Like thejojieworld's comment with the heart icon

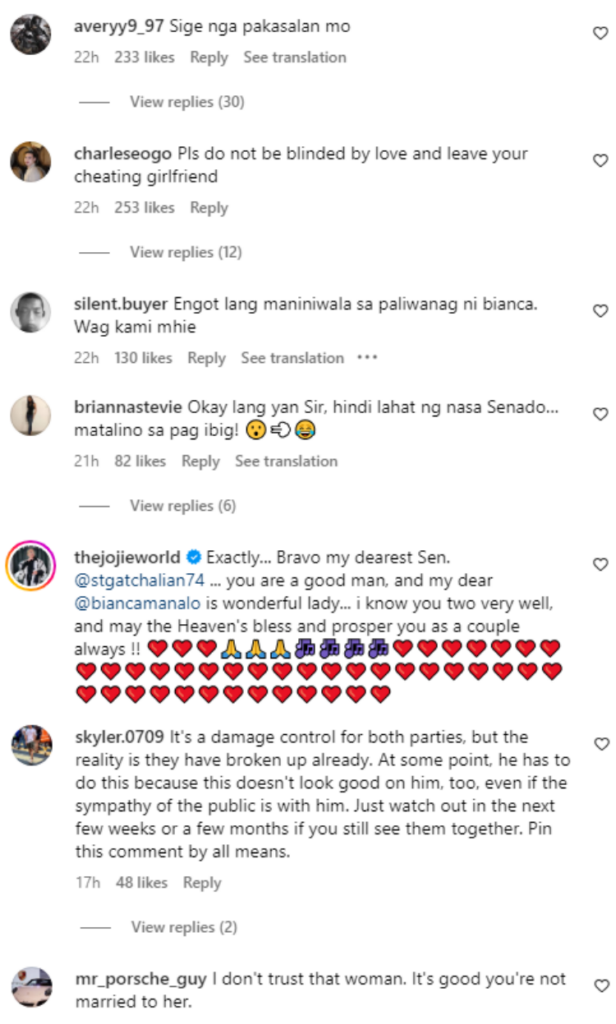(600, 564)
